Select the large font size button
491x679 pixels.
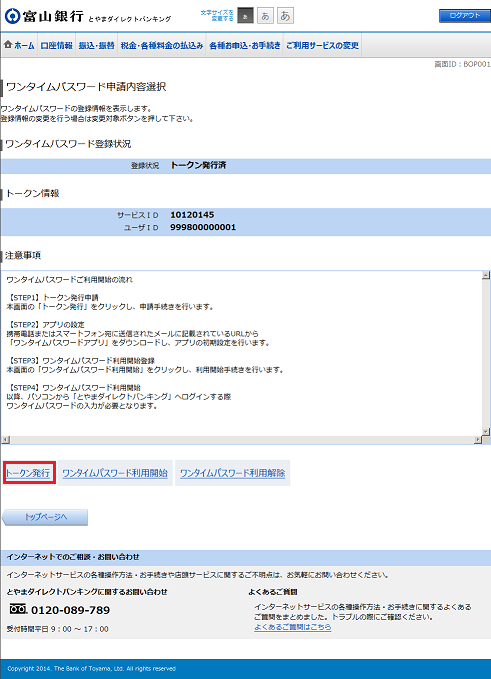tap(285, 16)
